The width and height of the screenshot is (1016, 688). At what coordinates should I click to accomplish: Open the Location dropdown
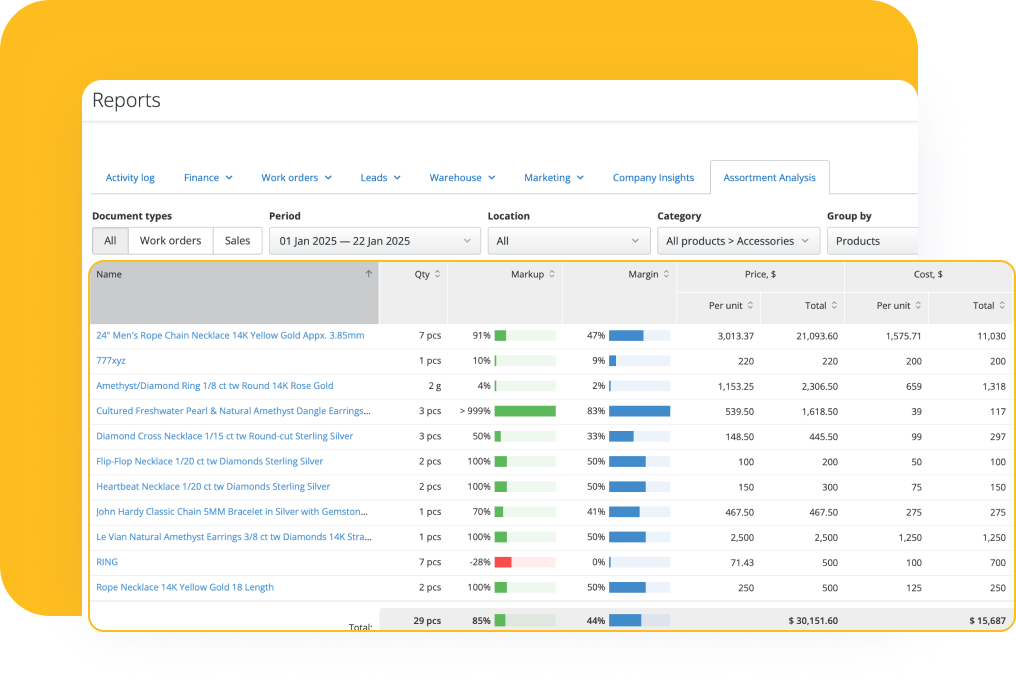click(568, 240)
